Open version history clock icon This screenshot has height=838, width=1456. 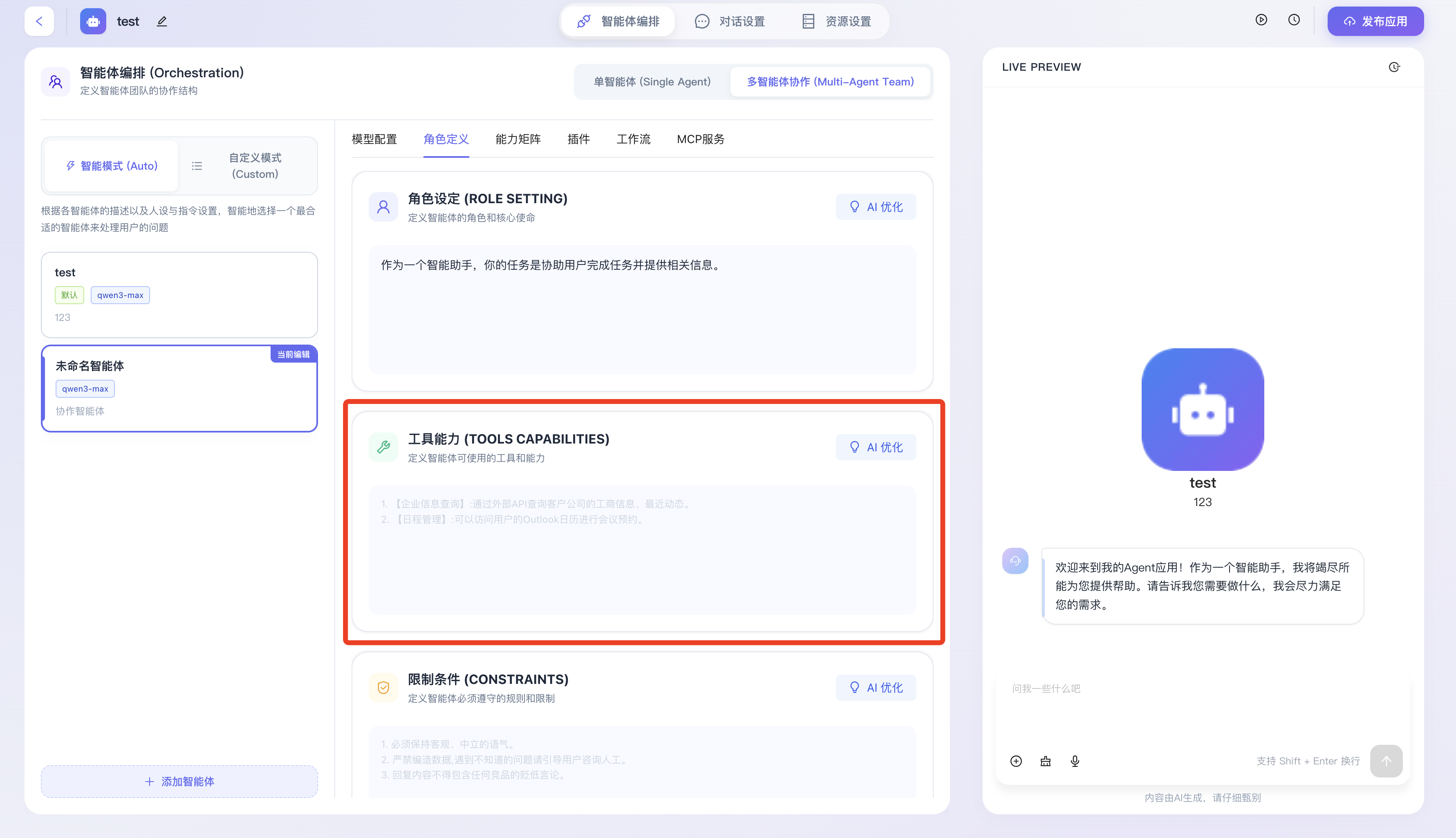coord(1294,20)
